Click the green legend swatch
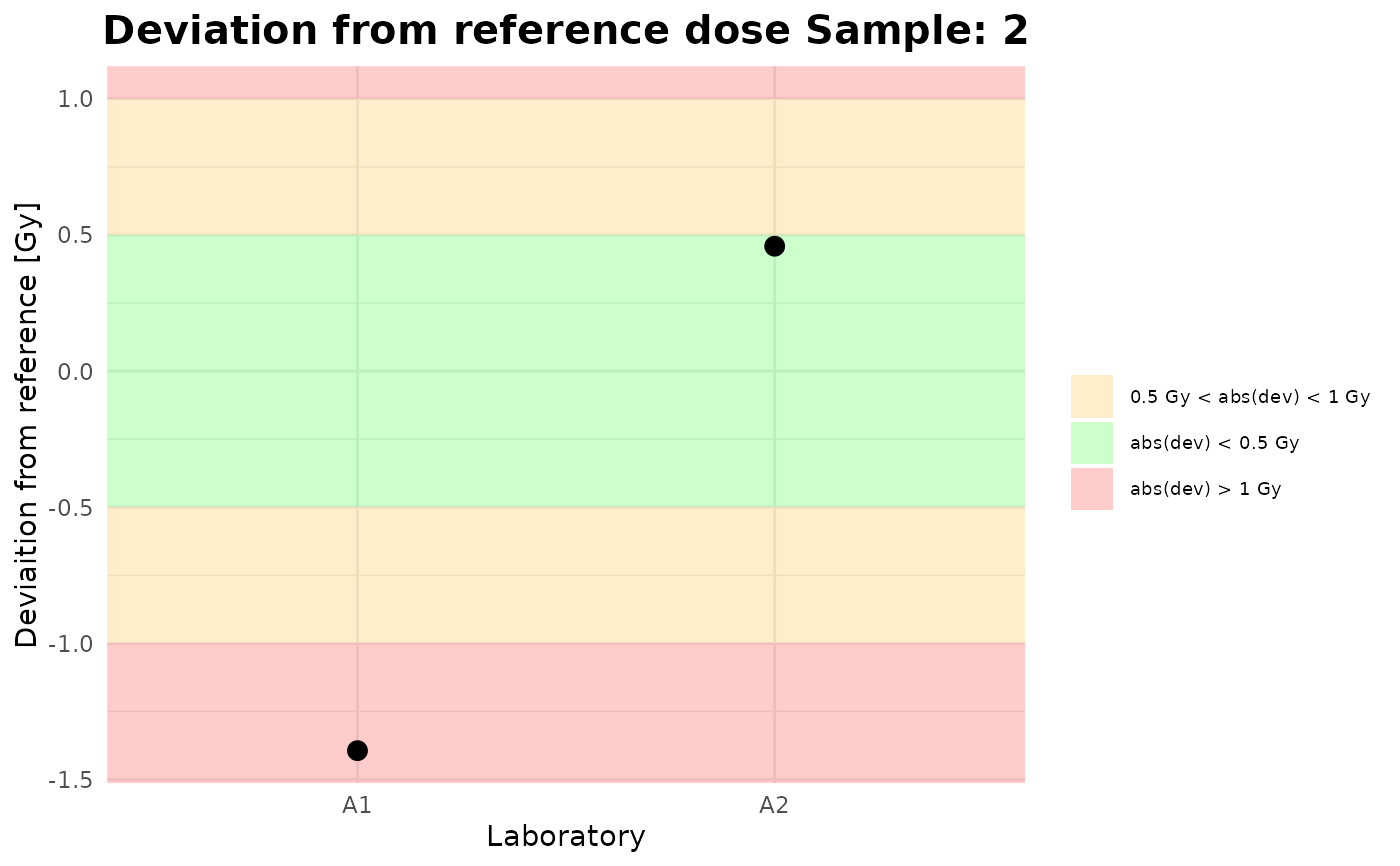Image resolution: width=1400 pixels, height=866 pixels. [x=1091, y=442]
